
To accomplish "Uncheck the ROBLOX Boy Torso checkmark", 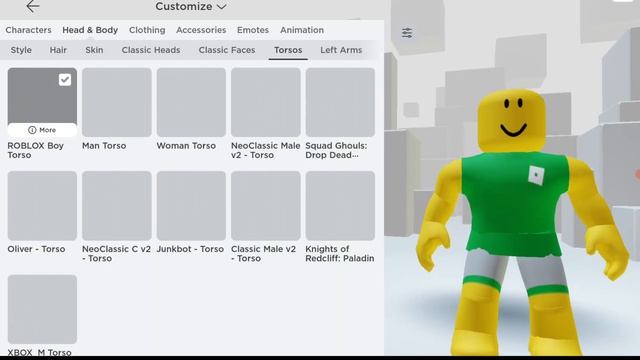I will (x=65, y=80).
